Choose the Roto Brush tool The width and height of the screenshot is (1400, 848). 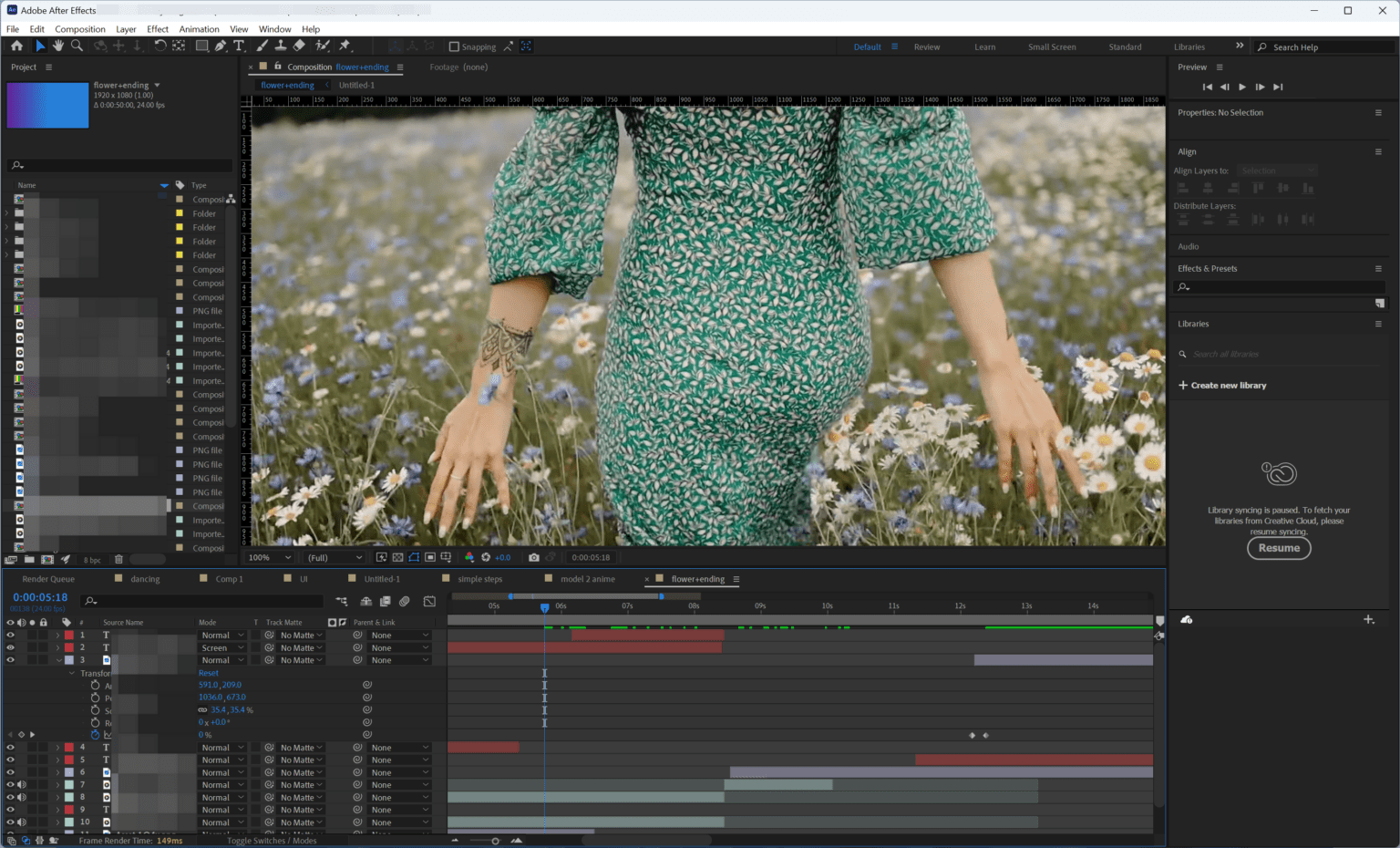point(323,46)
